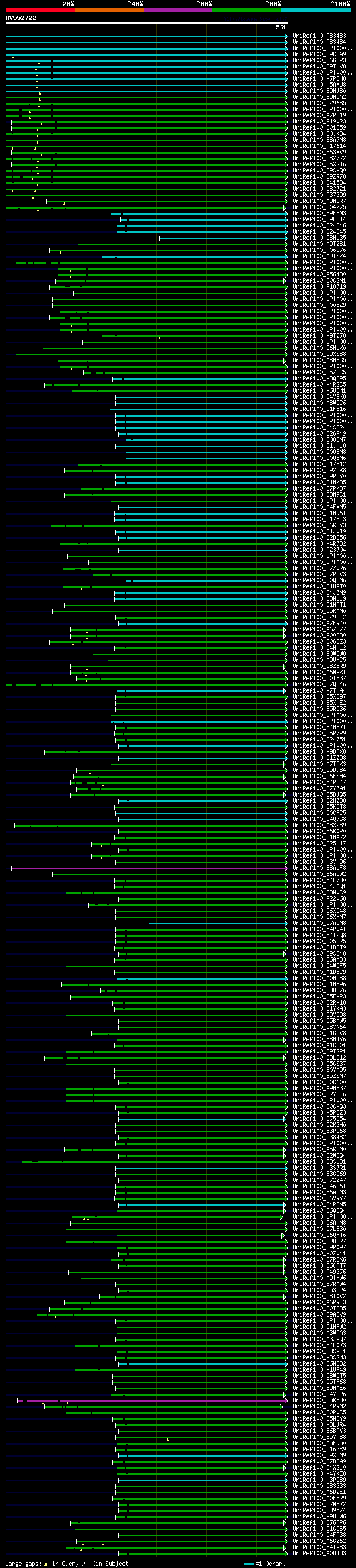Click the purple ~60% identity color segment
The height and width of the screenshot is (1568, 356).
177,10
